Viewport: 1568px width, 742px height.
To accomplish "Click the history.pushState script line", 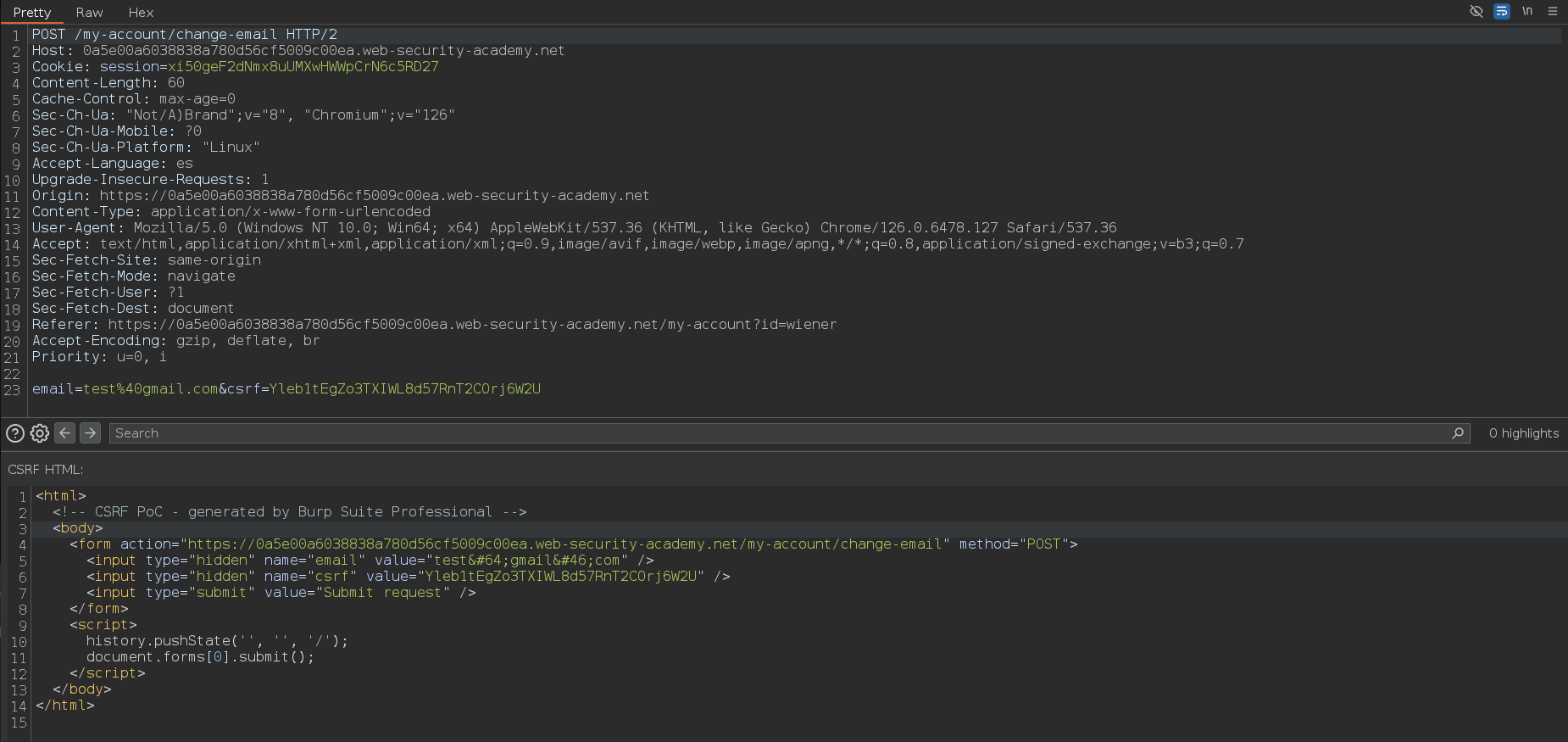I will click(217, 641).
